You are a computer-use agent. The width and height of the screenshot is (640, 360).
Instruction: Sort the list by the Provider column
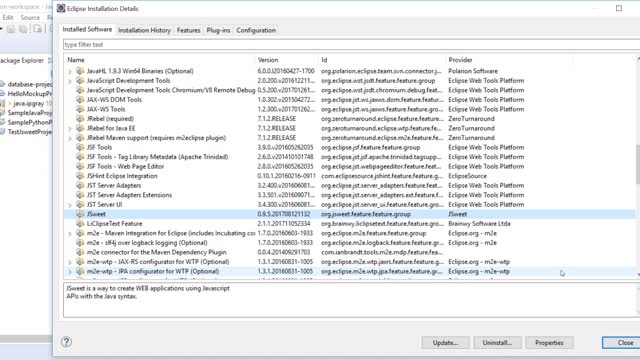[509, 60]
